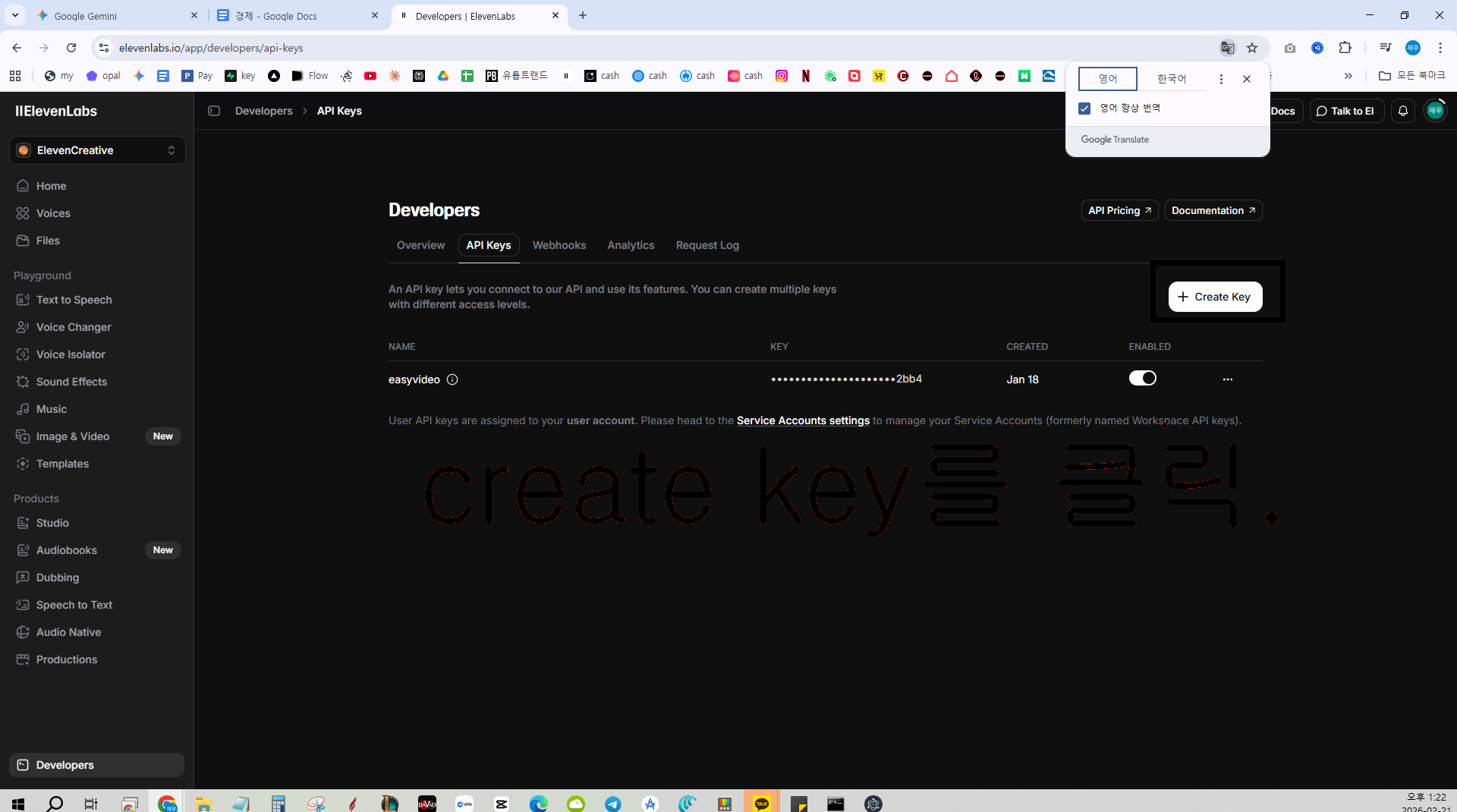
Task: Collapse the sidebar panel icon
Action: pos(214,111)
